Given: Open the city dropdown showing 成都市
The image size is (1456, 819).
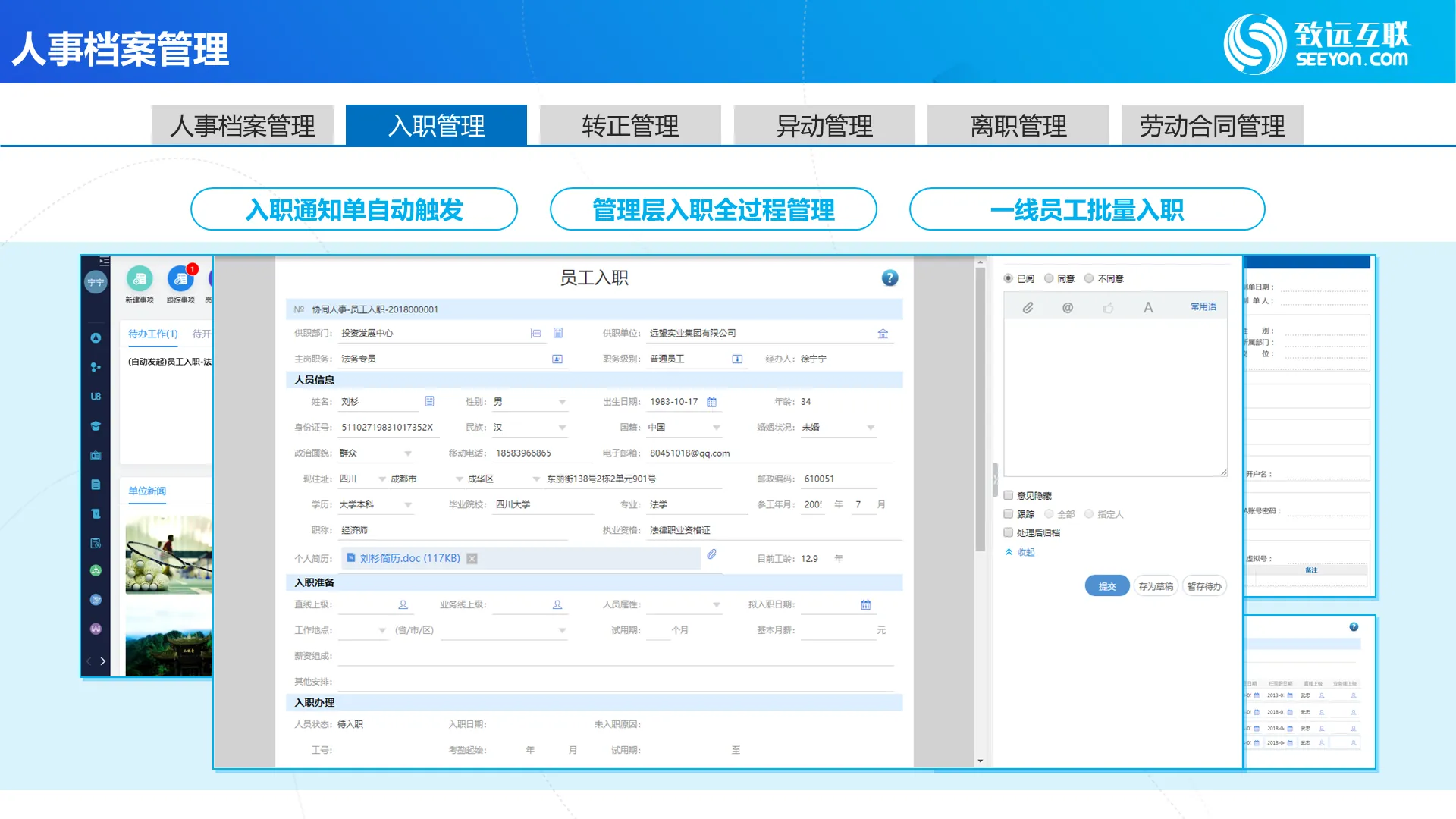Looking at the screenshot, I should click(x=426, y=479).
